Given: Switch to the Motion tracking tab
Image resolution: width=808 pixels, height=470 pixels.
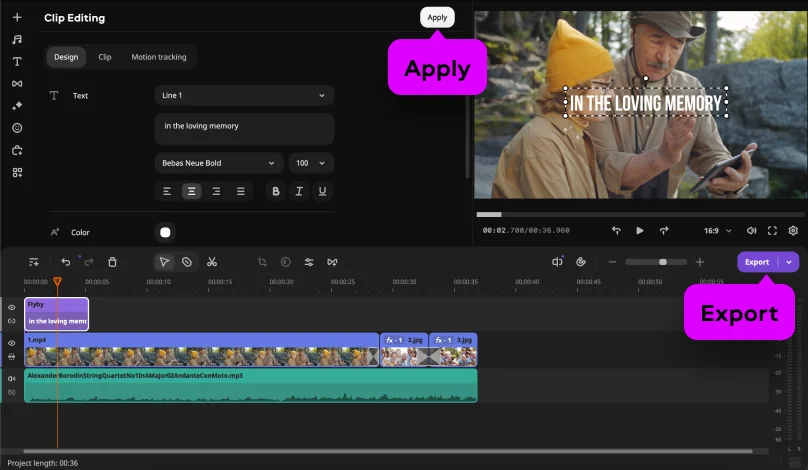Looking at the screenshot, I should 159,57.
